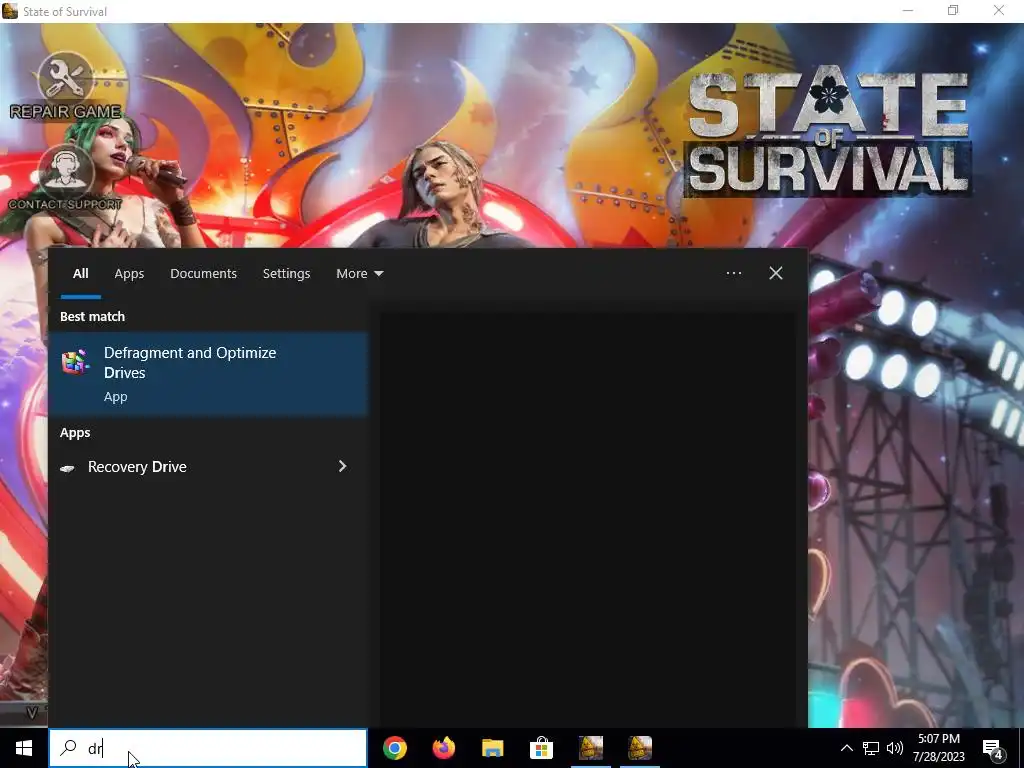The height and width of the screenshot is (768, 1024).
Task: Expand Recovery Drive details chevron
Action: click(342, 466)
